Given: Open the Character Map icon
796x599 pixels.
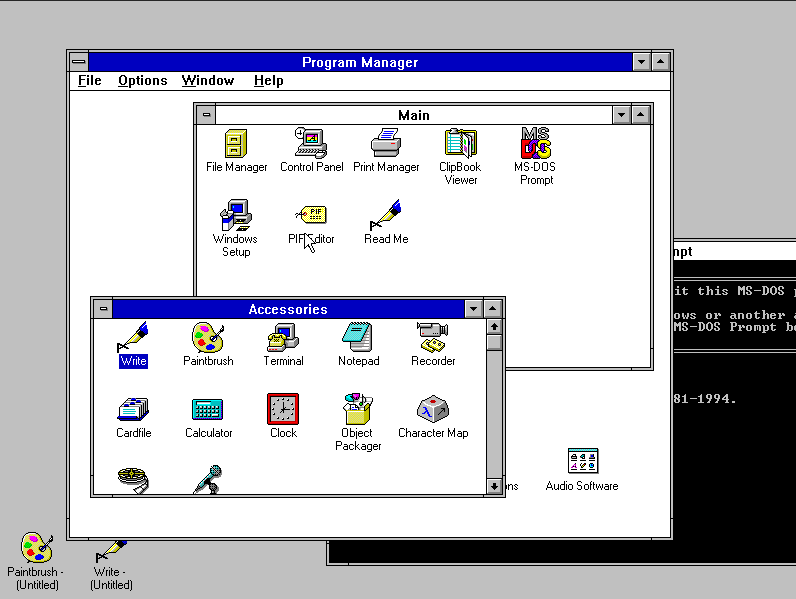Looking at the screenshot, I should coord(433,410).
